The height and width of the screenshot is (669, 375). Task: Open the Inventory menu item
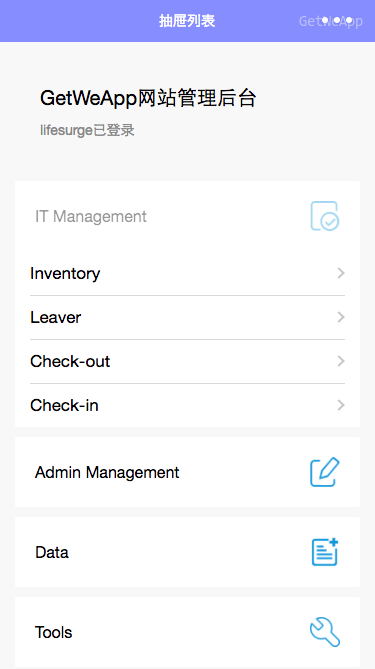[x=187, y=273]
